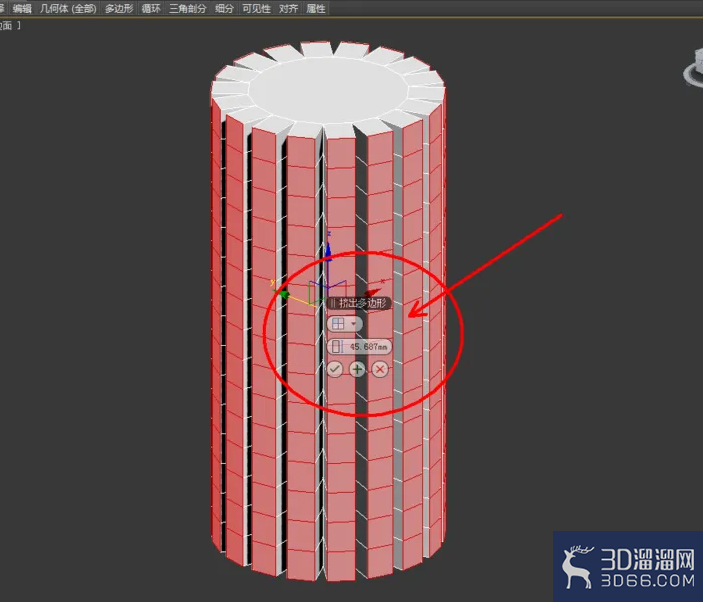This screenshot has height=602, width=703.
Task: Cancel extrusion with the red X button
Action: pos(380,369)
